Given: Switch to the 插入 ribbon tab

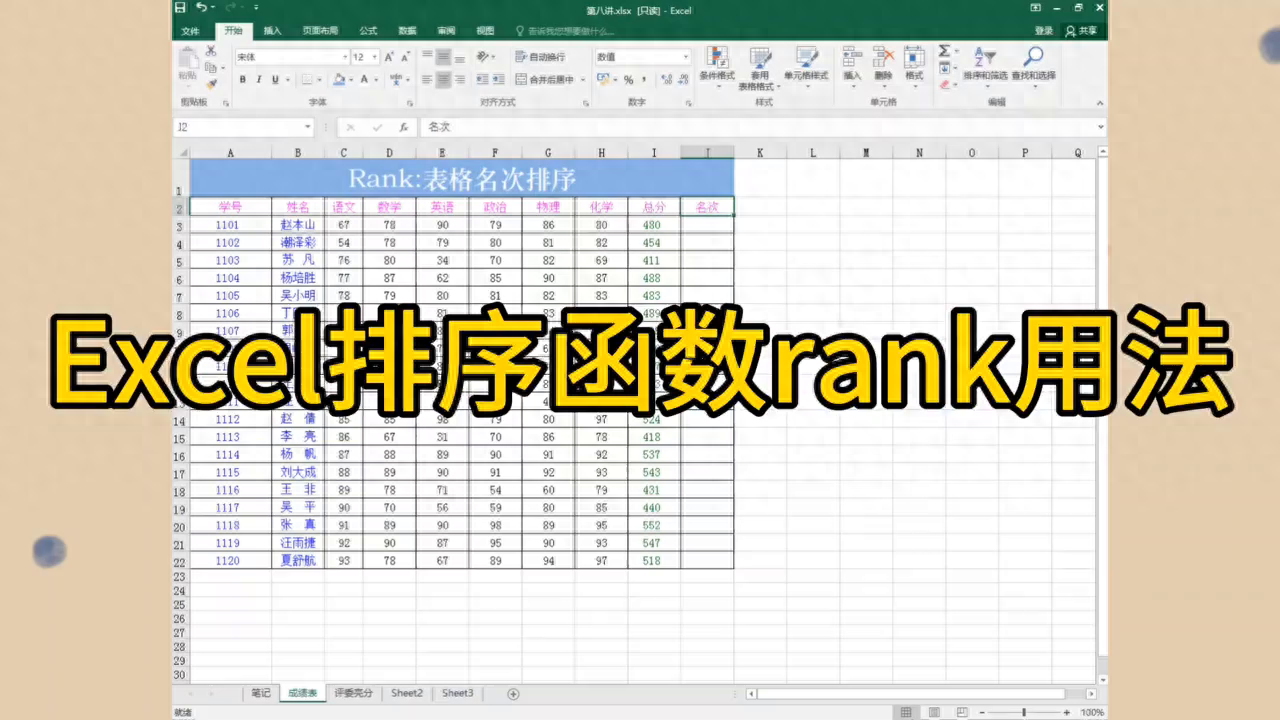Looking at the screenshot, I should [x=272, y=31].
